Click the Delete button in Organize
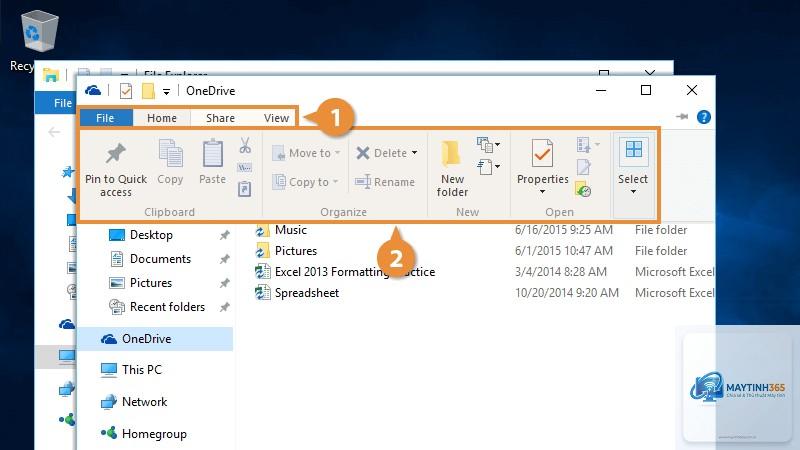800x450 pixels. point(382,153)
